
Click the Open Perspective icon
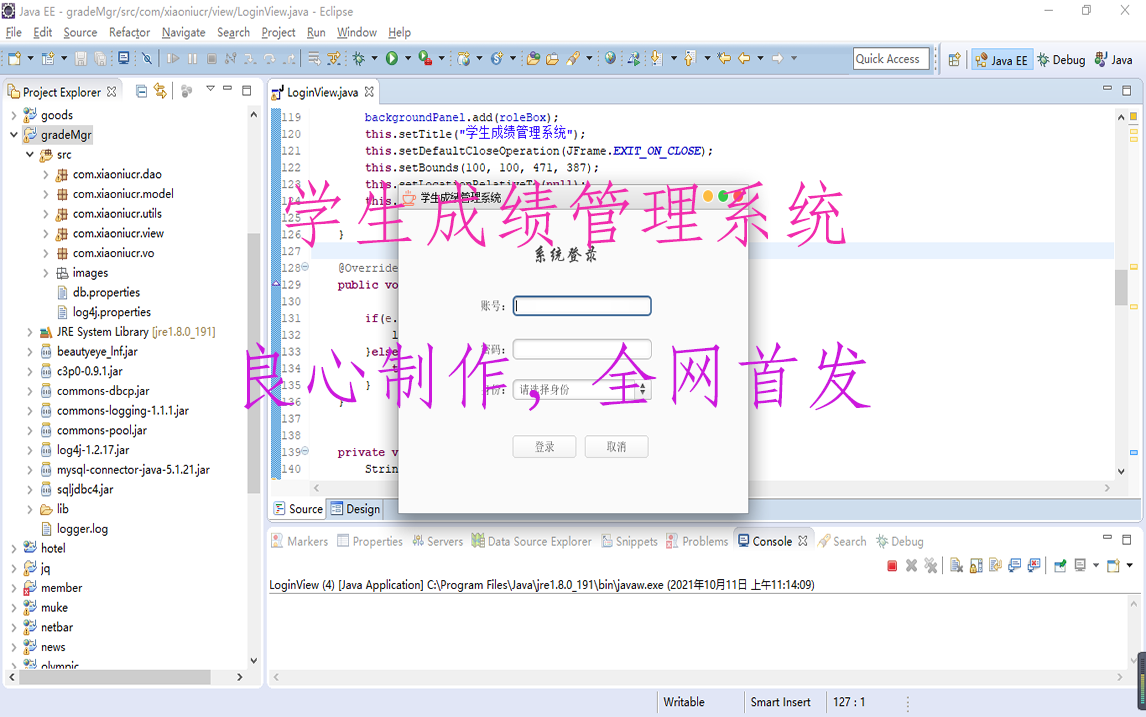[954, 60]
